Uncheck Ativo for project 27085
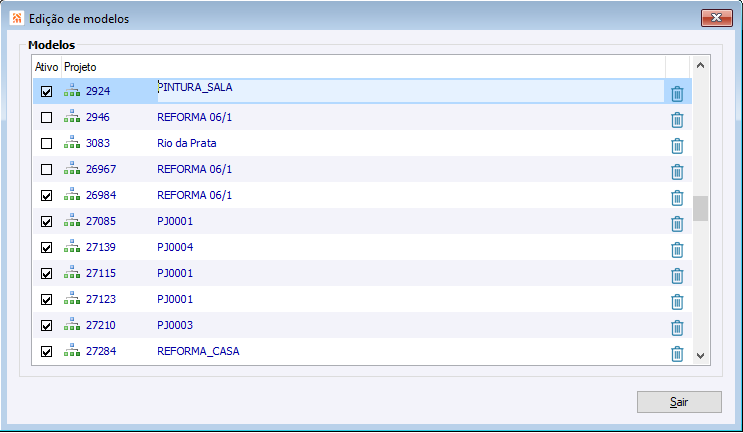The image size is (743, 433). [x=46, y=221]
